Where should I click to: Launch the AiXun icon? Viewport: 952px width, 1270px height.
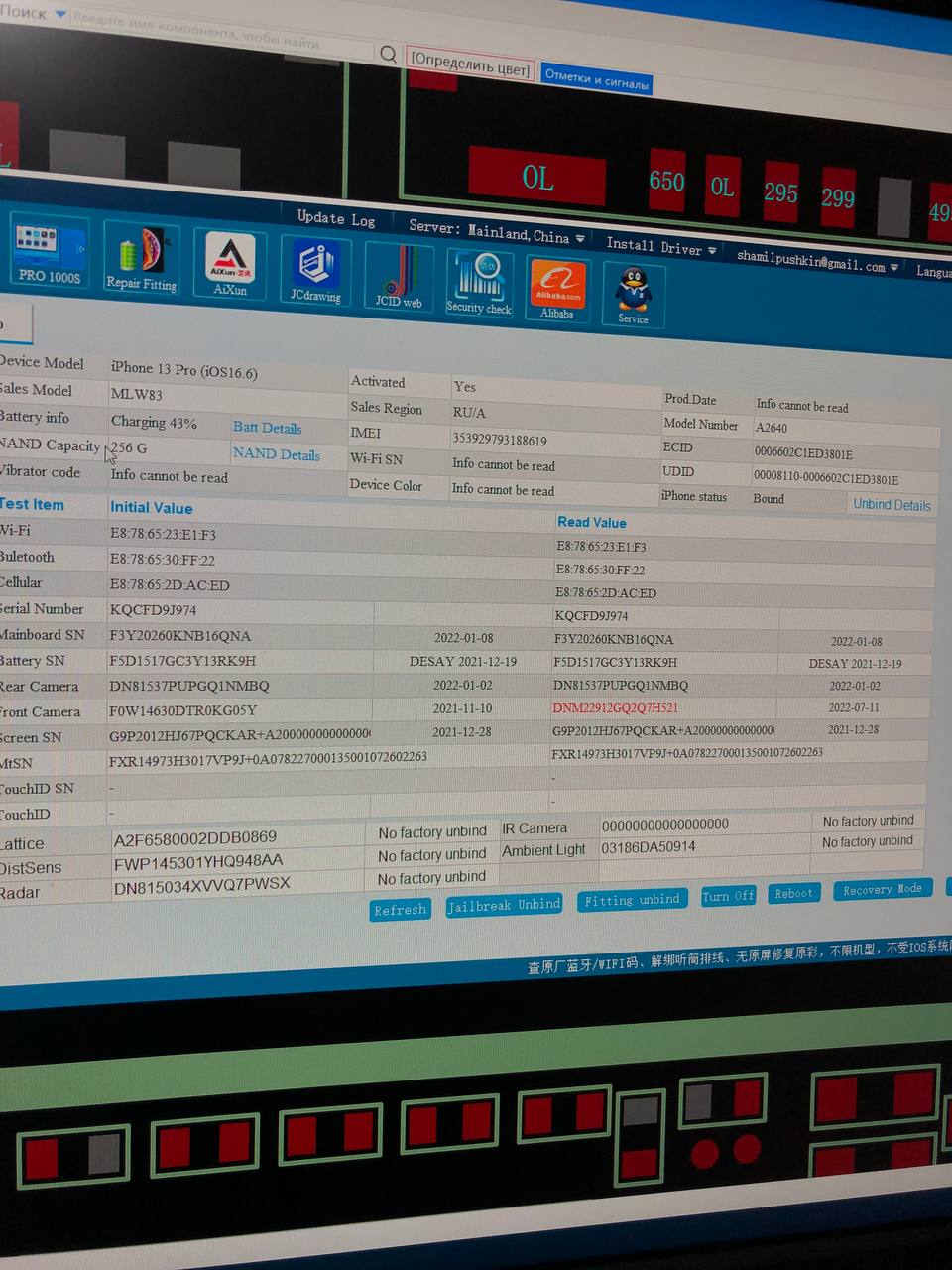230,264
